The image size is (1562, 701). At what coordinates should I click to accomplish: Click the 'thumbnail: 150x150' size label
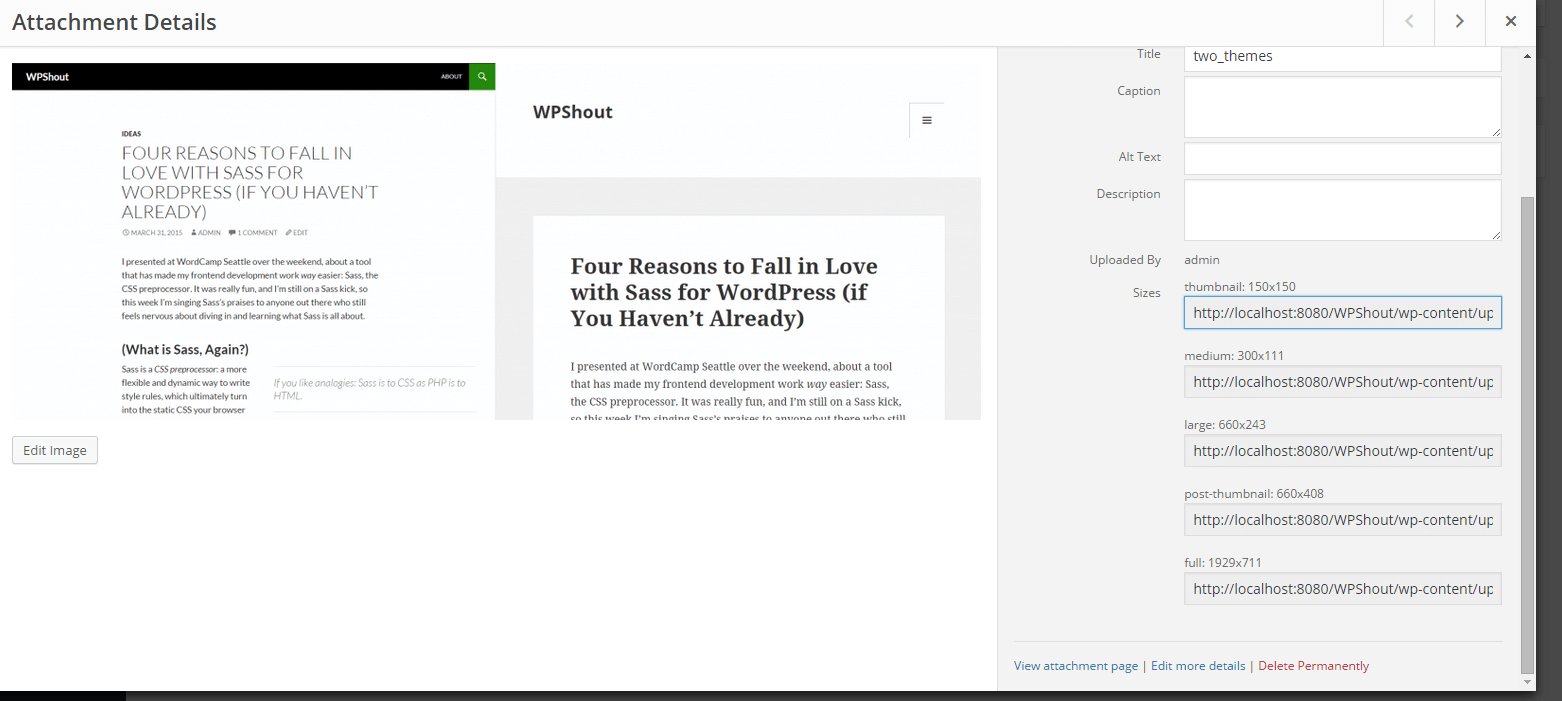(x=1240, y=287)
